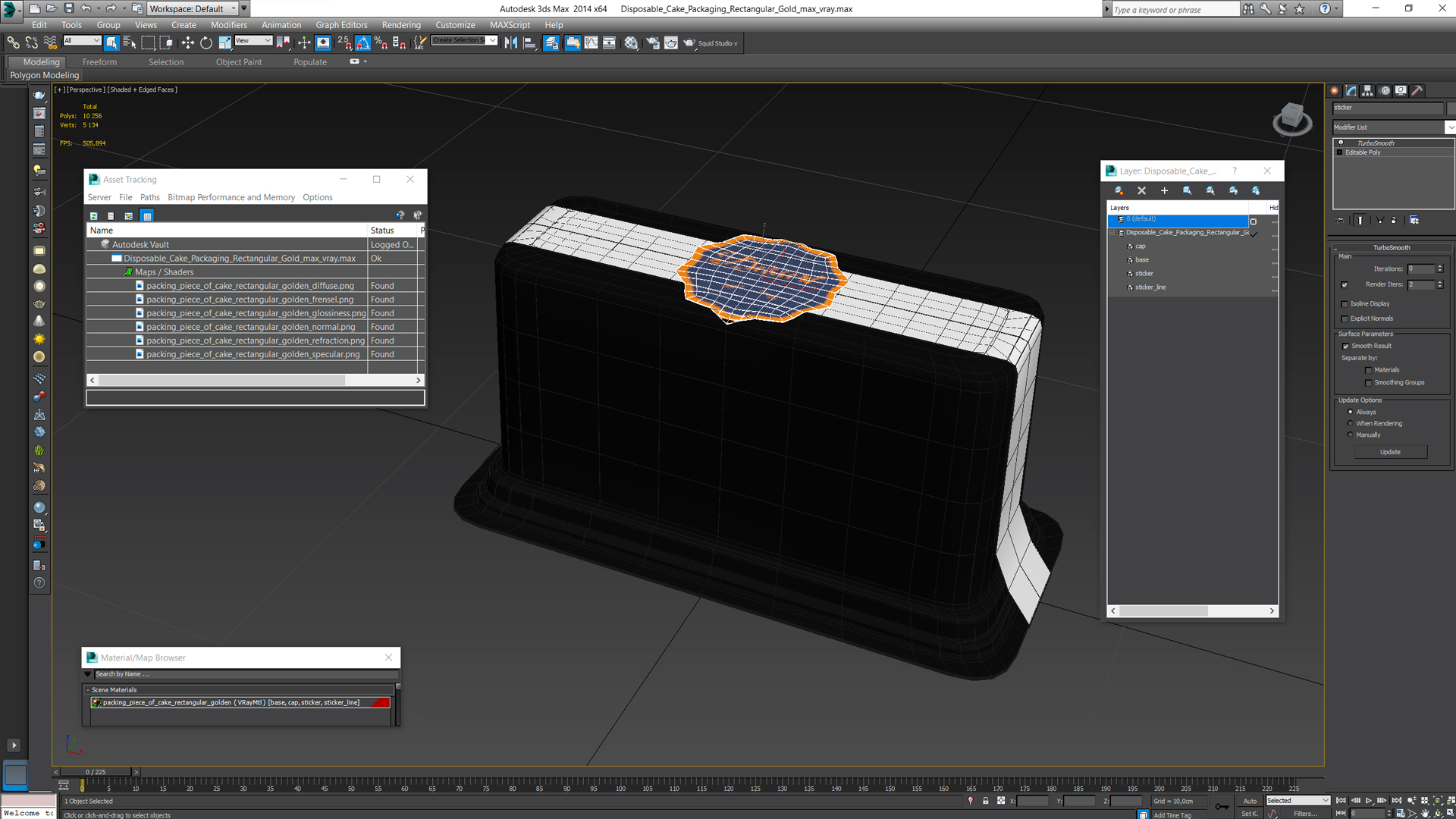Toggle Angle Snap in toolbar
Image resolution: width=1456 pixels, height=819 pixels.
point(362,43)
